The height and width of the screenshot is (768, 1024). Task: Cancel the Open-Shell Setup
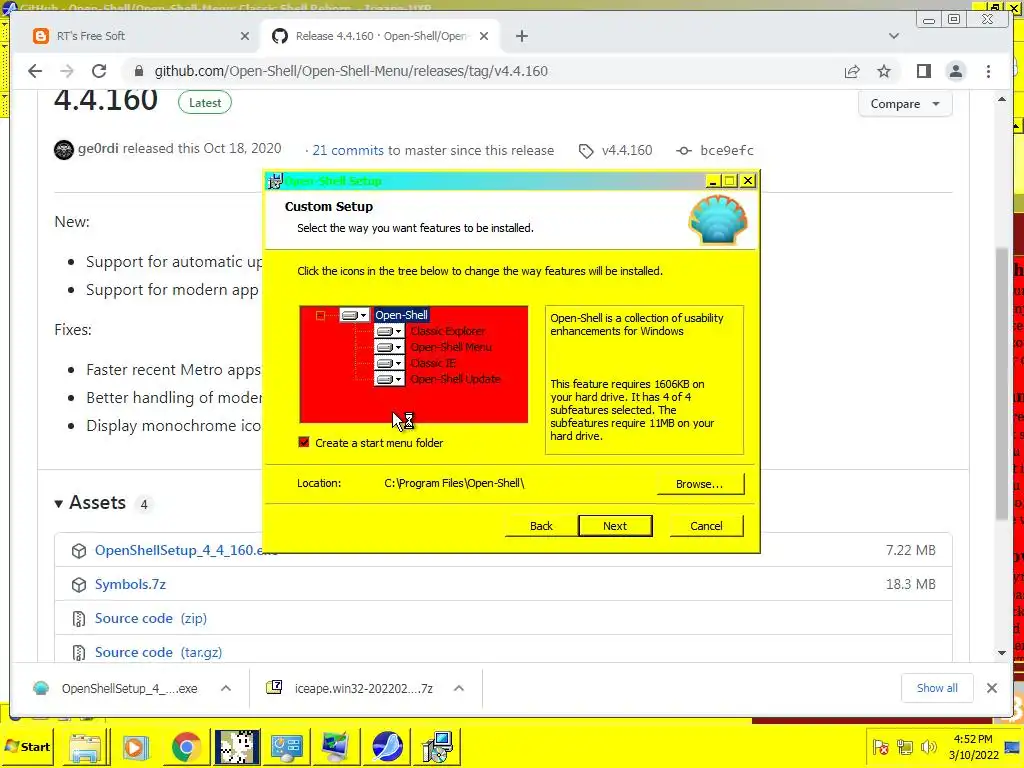point(707,526)
